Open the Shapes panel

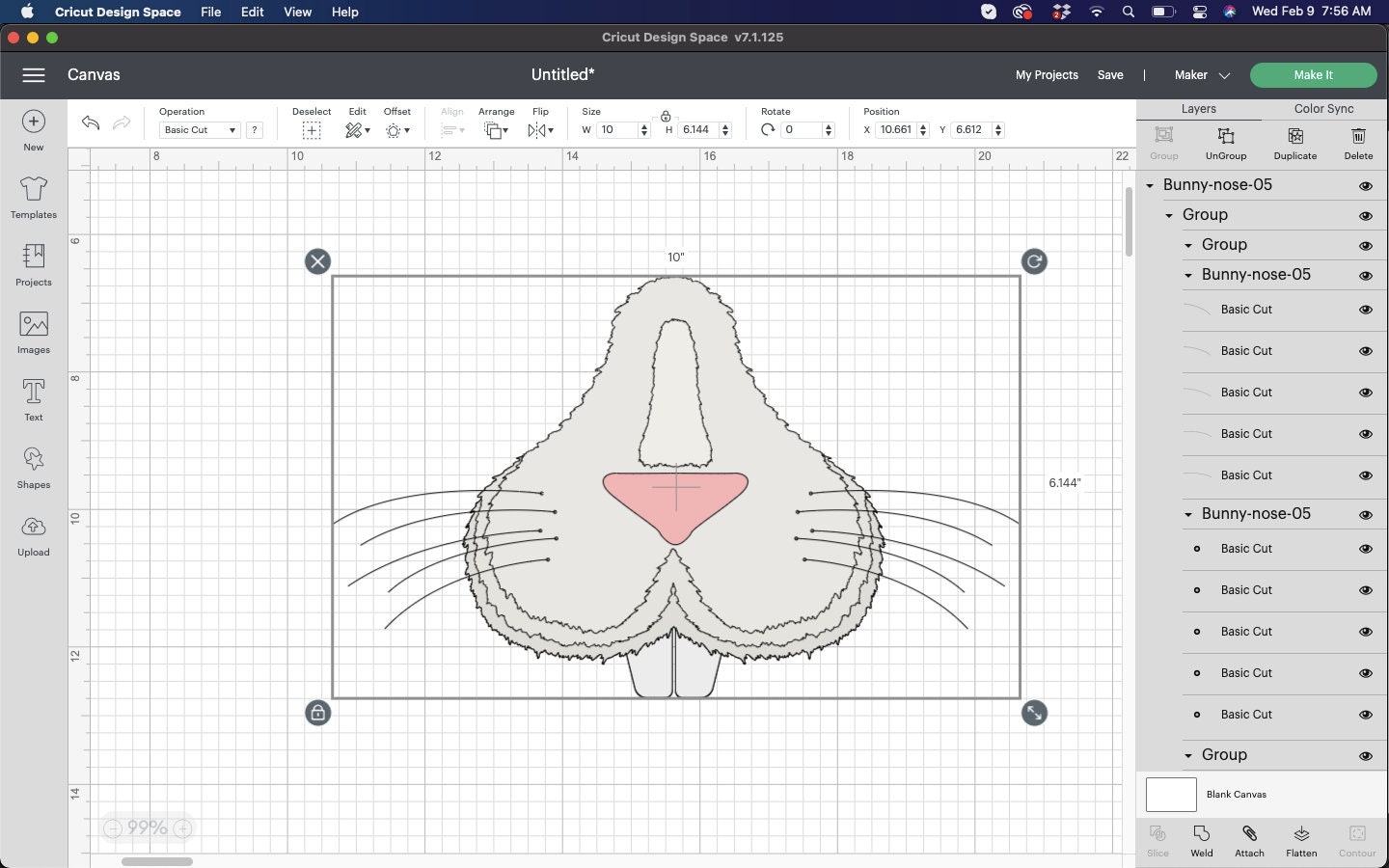33,468
